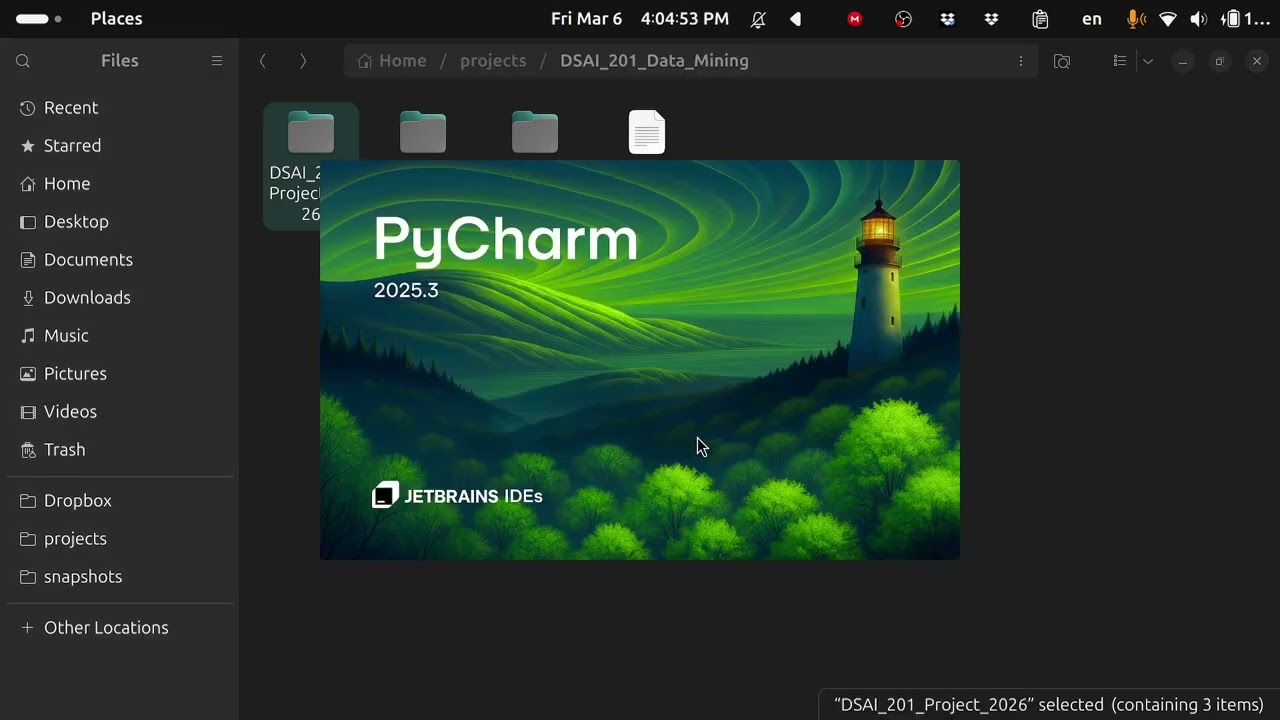
Task: Open the en keyboard layout menu
Action: tap(1092, 19)
